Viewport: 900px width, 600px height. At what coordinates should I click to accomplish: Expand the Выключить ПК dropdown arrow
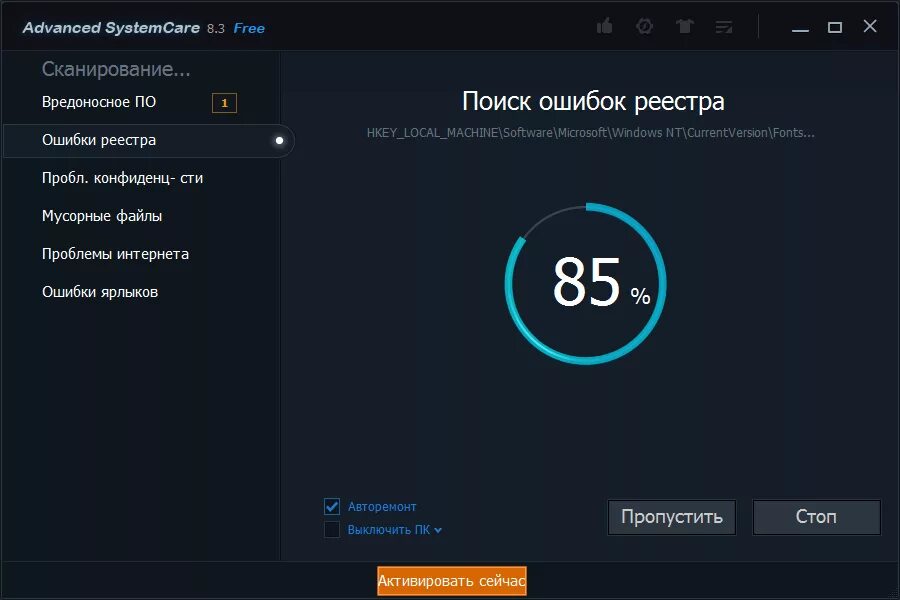tap(438, 531)
